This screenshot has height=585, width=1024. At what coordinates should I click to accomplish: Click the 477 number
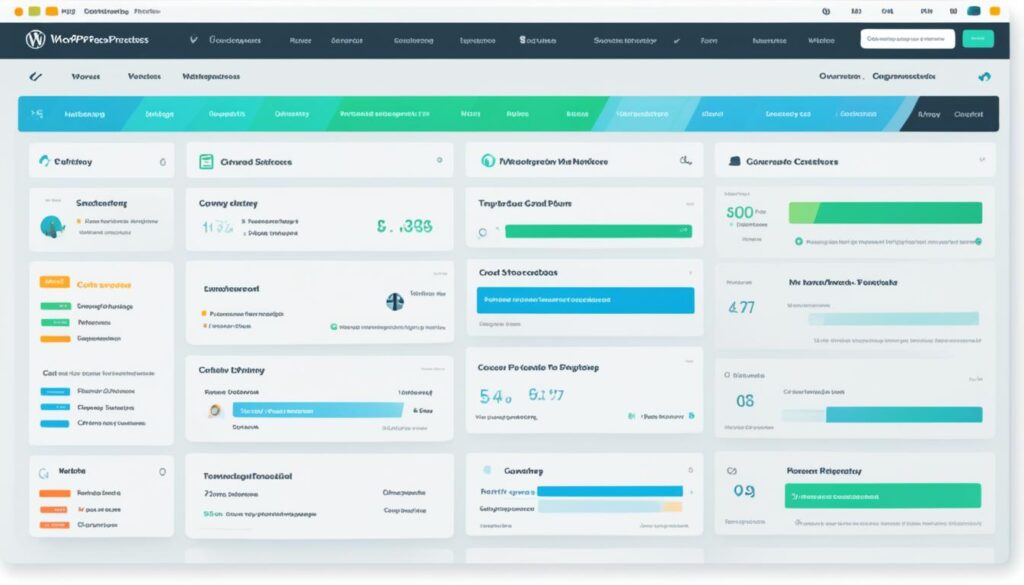(742, 307)
